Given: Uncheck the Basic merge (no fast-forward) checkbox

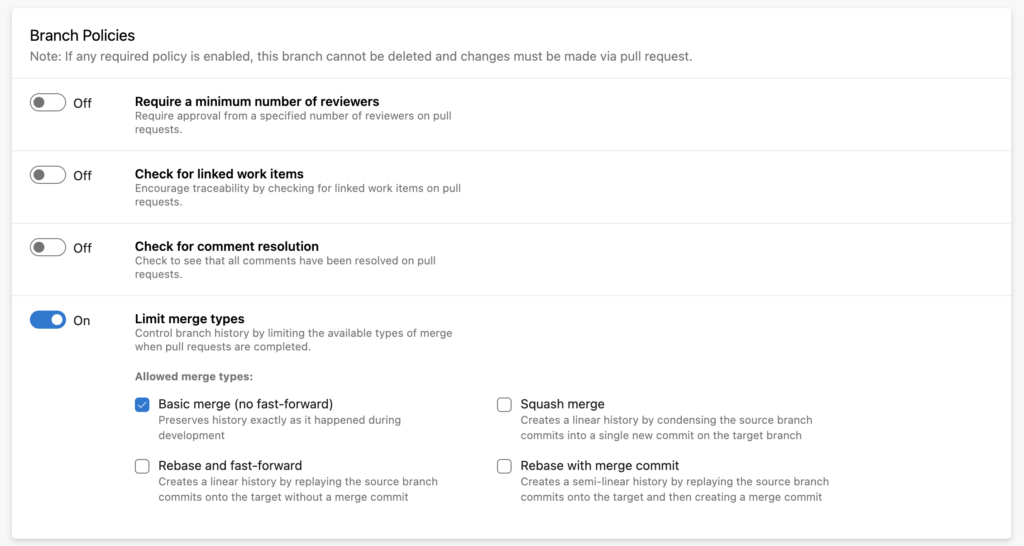Looking at the screenshot, I should click(142, 405).
